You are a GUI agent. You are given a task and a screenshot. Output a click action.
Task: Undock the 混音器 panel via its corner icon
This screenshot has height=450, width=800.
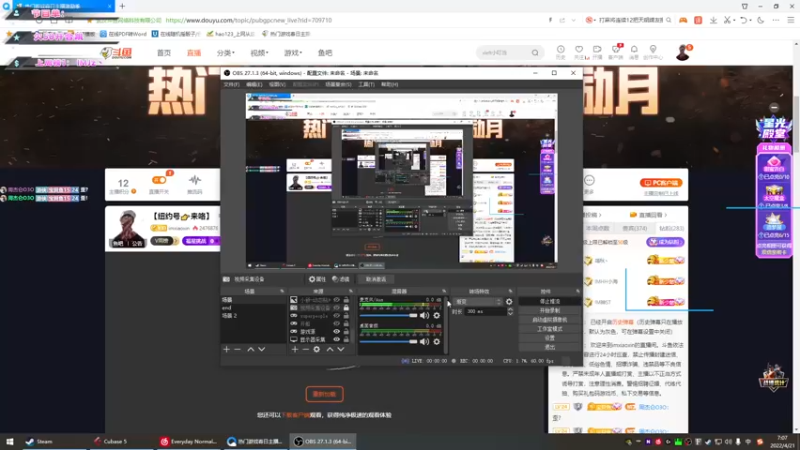pyautogui.click(x=444, y=291)
